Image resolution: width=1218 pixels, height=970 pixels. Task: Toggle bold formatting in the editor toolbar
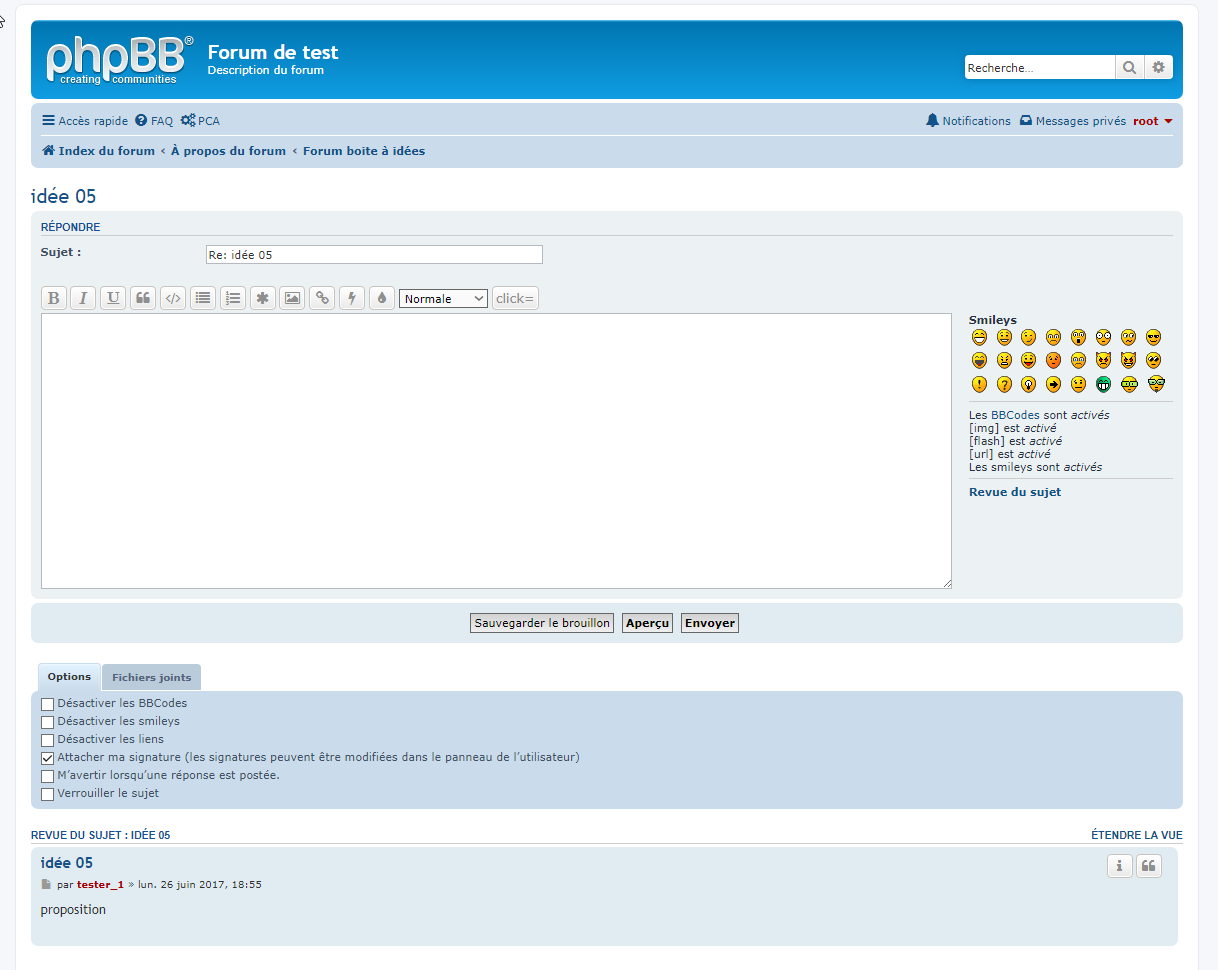click(x=54, y=298)
